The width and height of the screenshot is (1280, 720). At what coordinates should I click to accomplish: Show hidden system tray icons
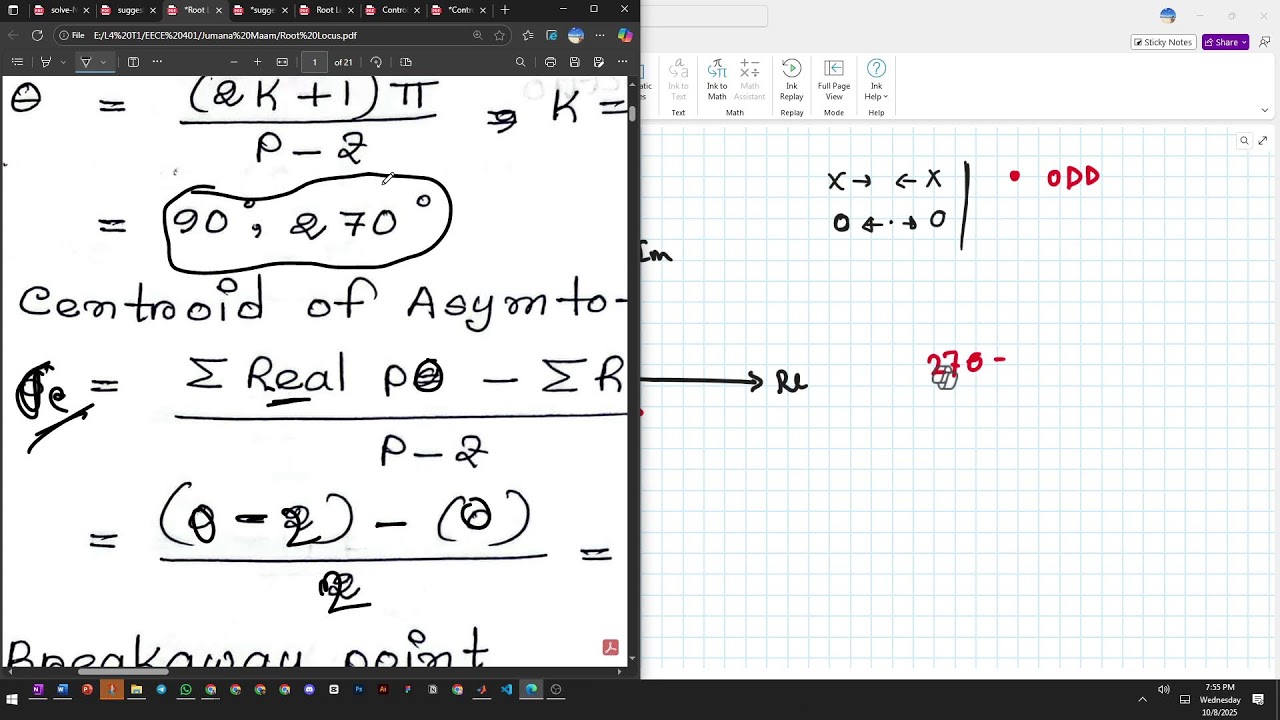pyautogui.click(x=1142, y=699)
